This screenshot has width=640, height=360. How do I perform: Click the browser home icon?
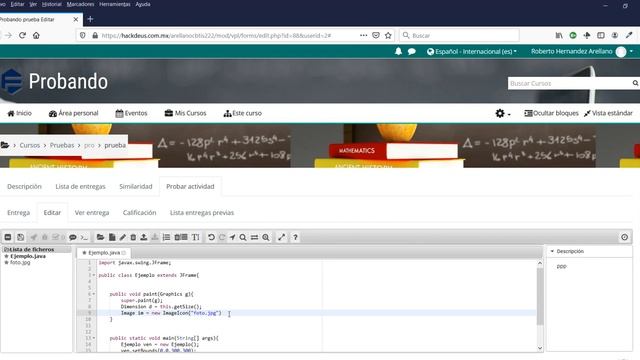click(x=36, y=36)
